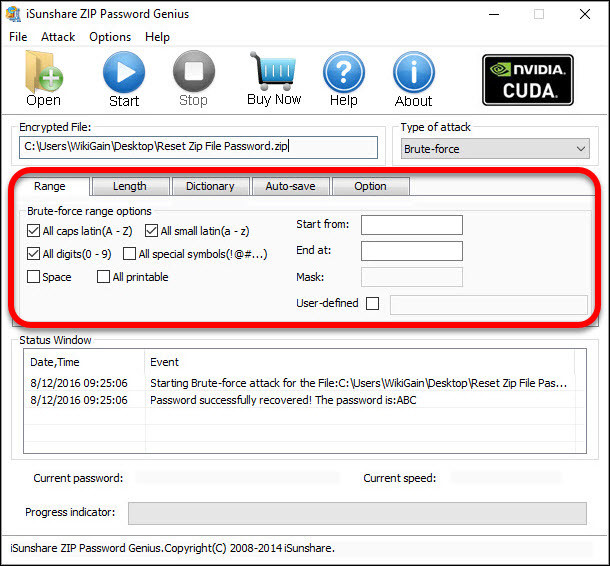Click the Help question mark icon
This screenshot has width=610, height=566.
[344, 79]
